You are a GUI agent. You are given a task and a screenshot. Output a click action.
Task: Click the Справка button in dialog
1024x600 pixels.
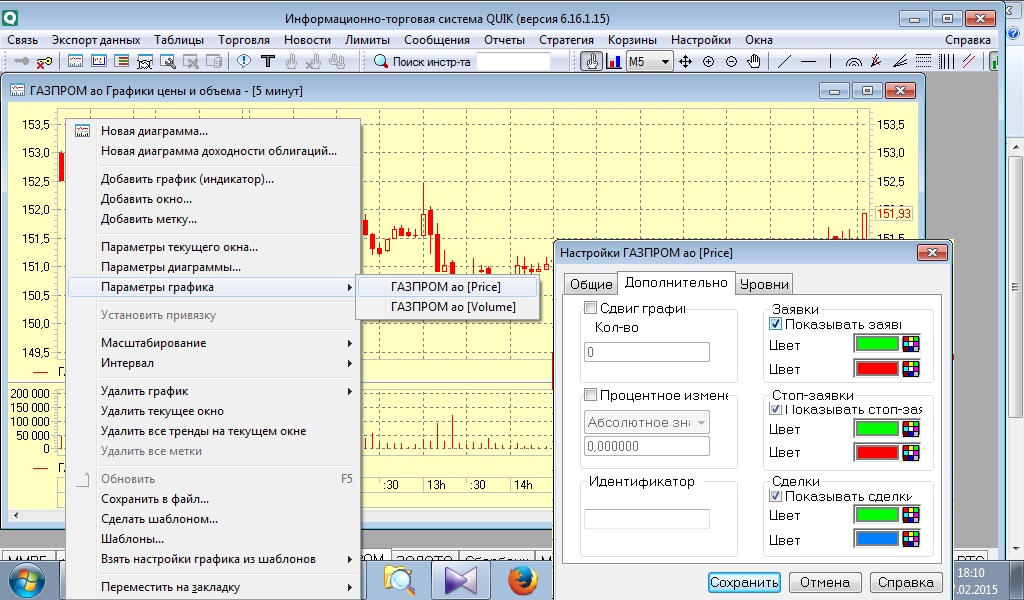tap(906, 582)
